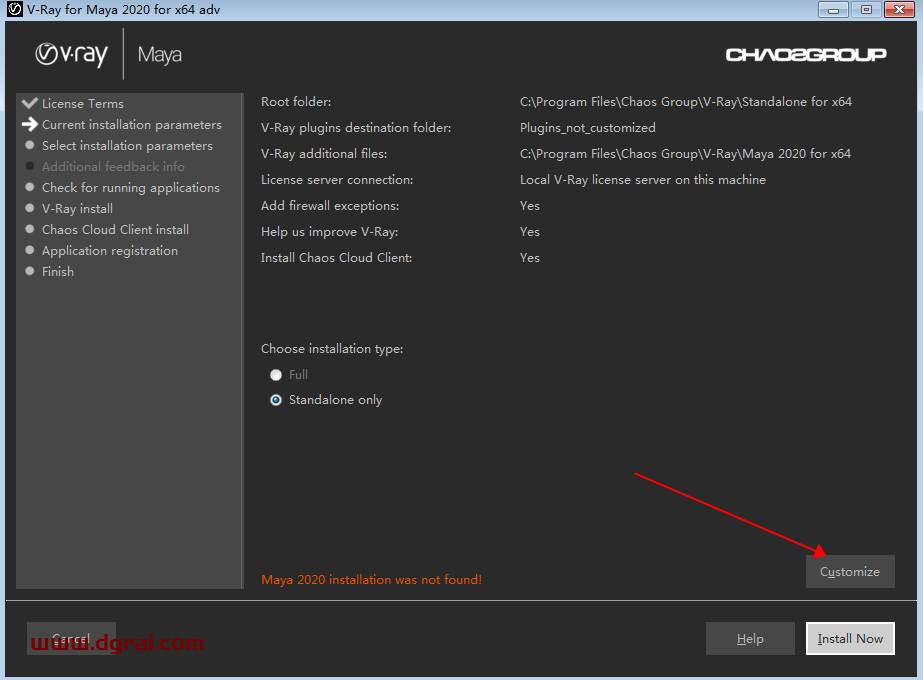The width and height of the screenshot is (923, 680).
Task: Select the Select installation parameters step
Action: pyautogui.click(x=127, y=146)
